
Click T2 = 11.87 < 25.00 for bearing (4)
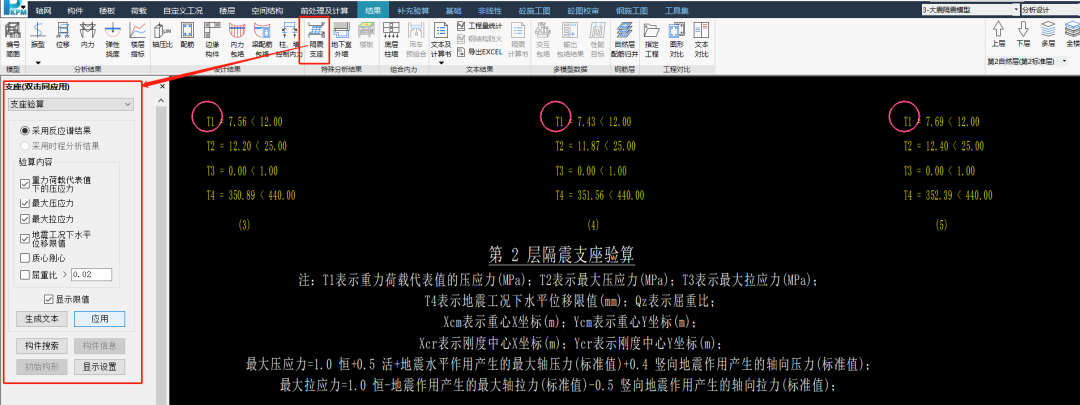[x=595, y=146]
